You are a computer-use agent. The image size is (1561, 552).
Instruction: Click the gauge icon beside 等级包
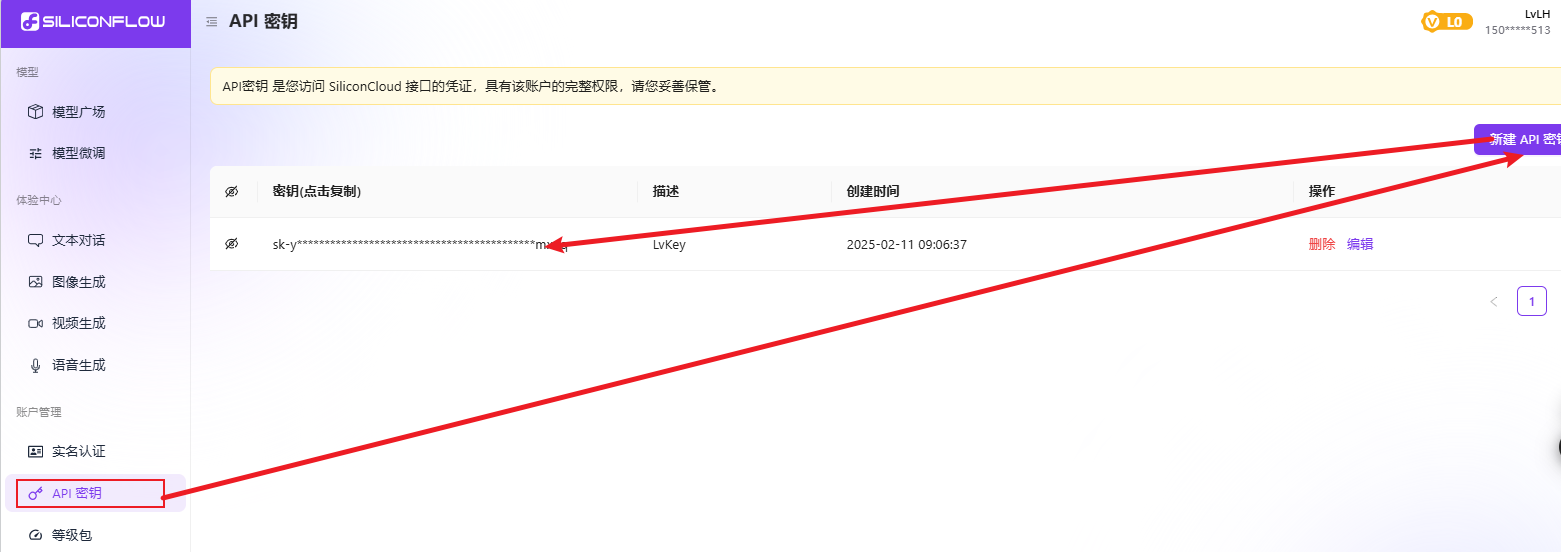pyautogui.click(x=35, y=535)
